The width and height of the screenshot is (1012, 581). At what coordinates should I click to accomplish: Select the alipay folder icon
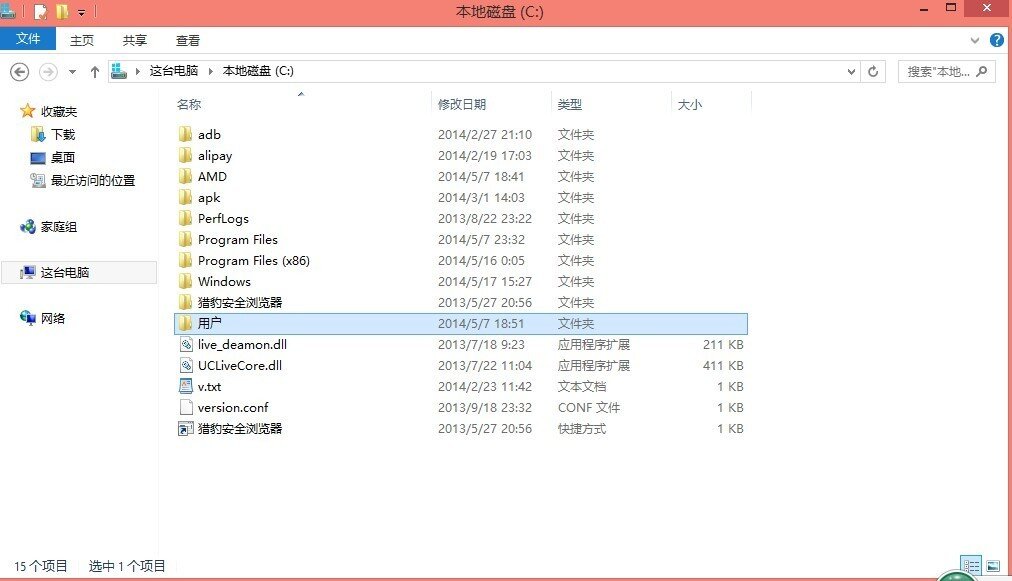185,156
